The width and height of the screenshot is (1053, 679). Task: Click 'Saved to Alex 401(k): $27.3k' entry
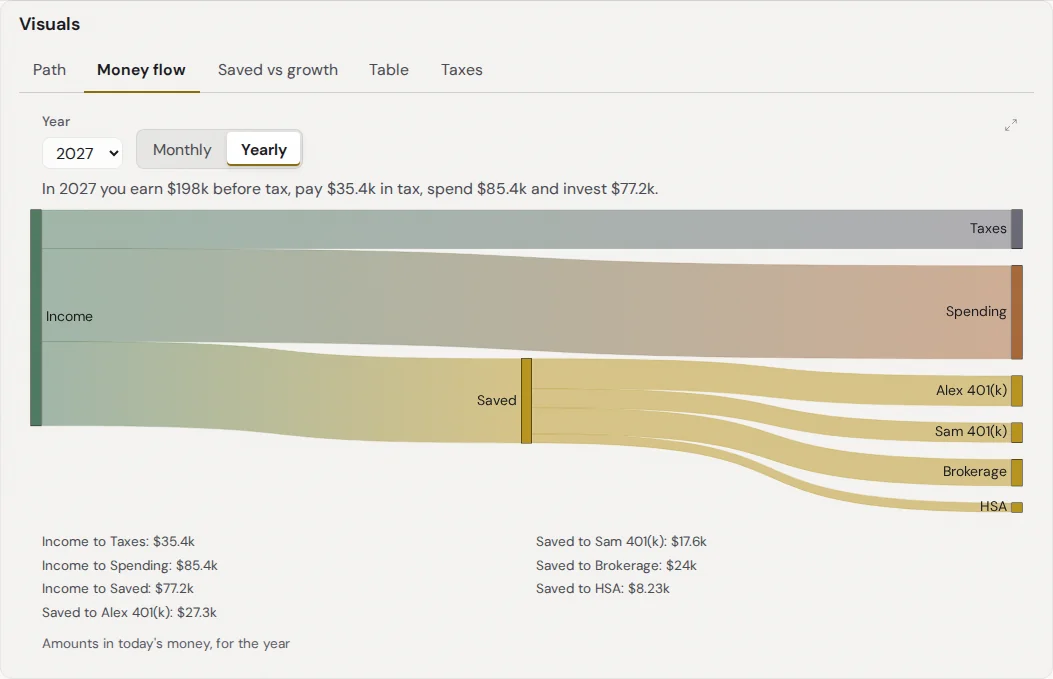click(129, 613)
